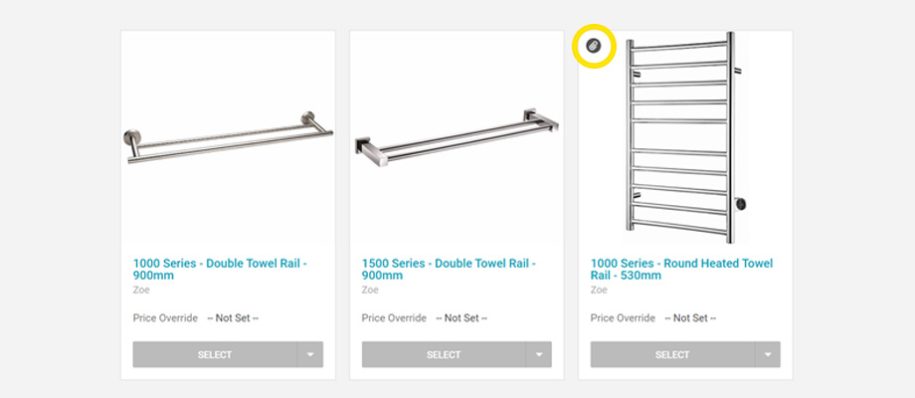Select the Round Heated Towel Rail product

tap(672, 354)
